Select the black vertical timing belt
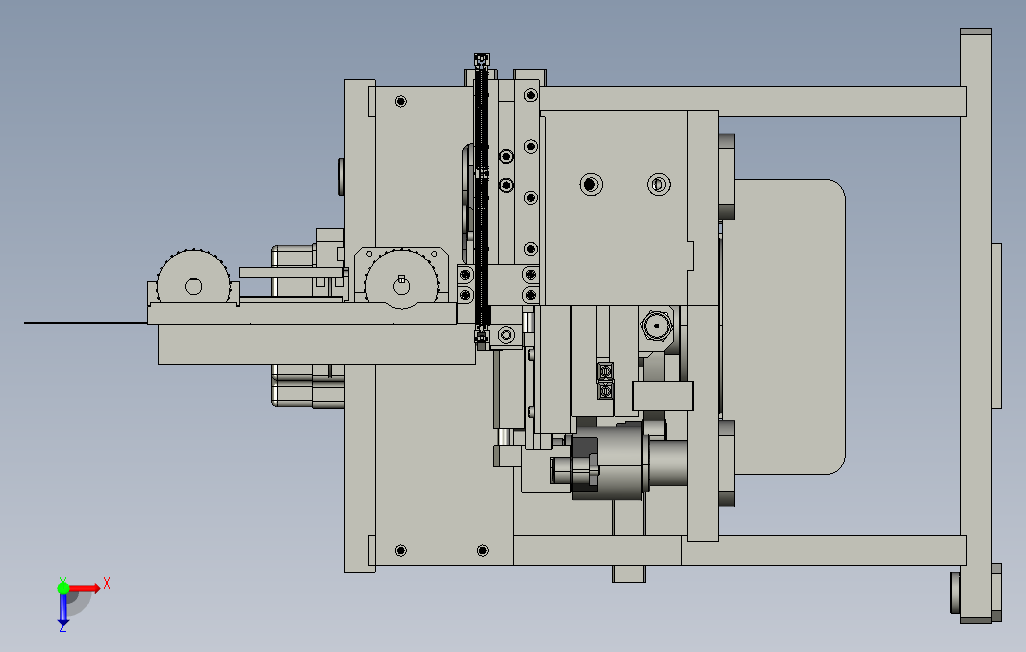 click(482, 196)
